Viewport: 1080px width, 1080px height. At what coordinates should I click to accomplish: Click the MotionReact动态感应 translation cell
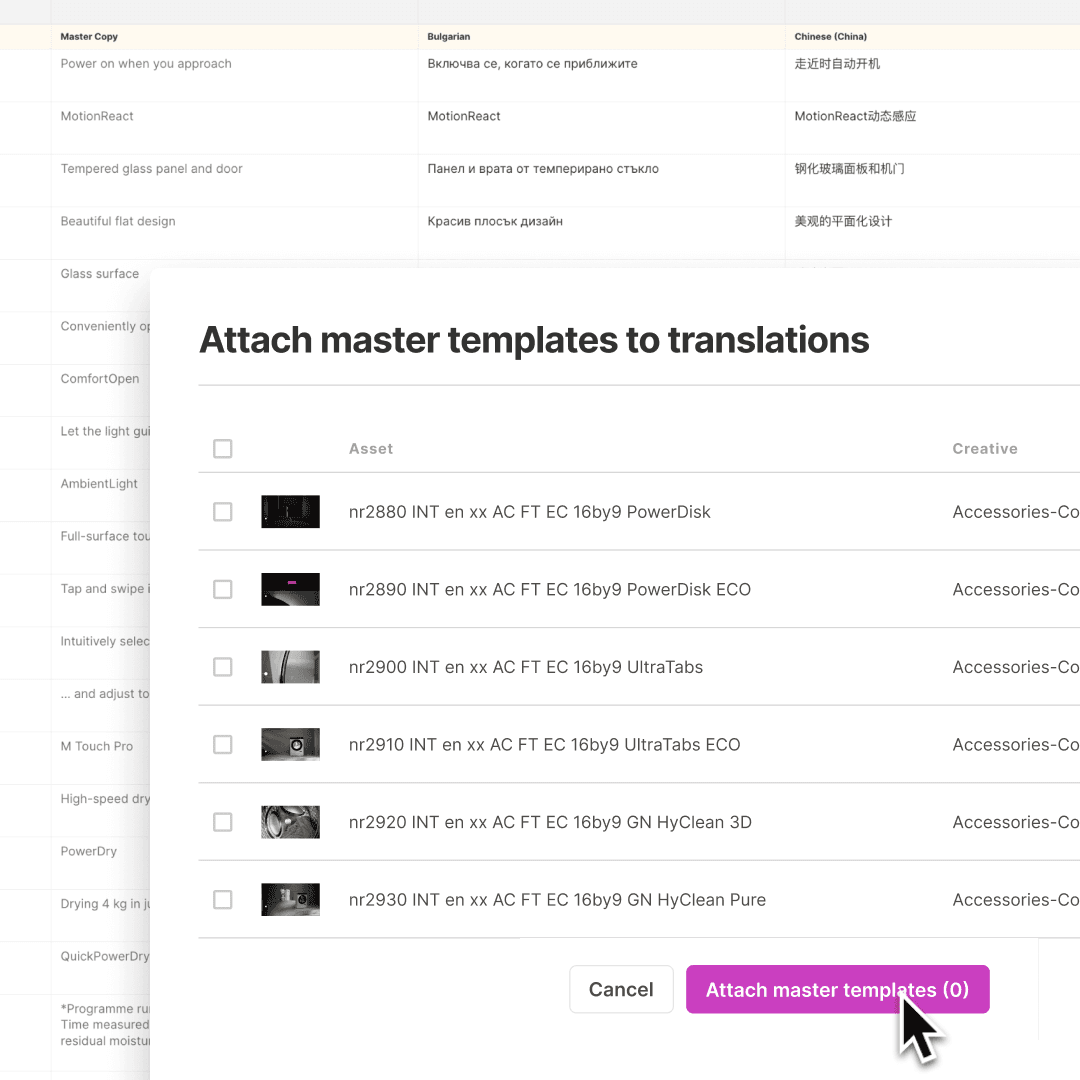pyautogui.click(x=855, y=116)
